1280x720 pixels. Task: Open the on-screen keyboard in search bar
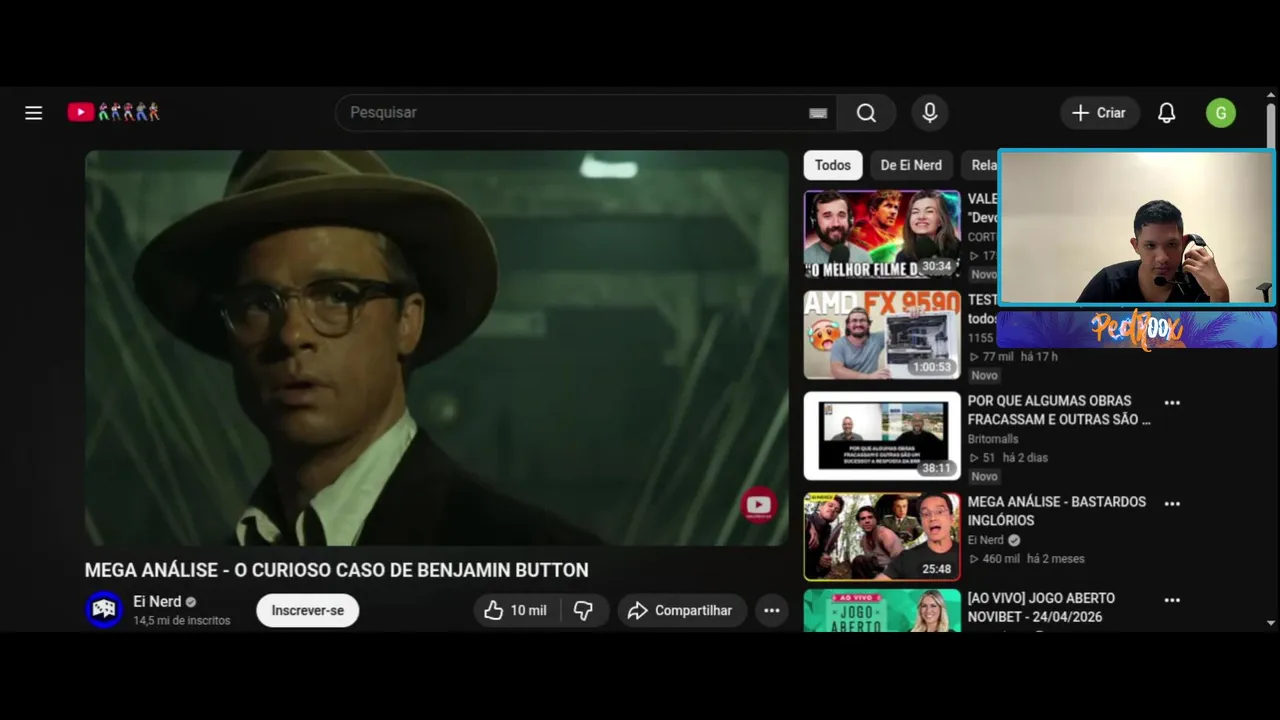point(818,113)
